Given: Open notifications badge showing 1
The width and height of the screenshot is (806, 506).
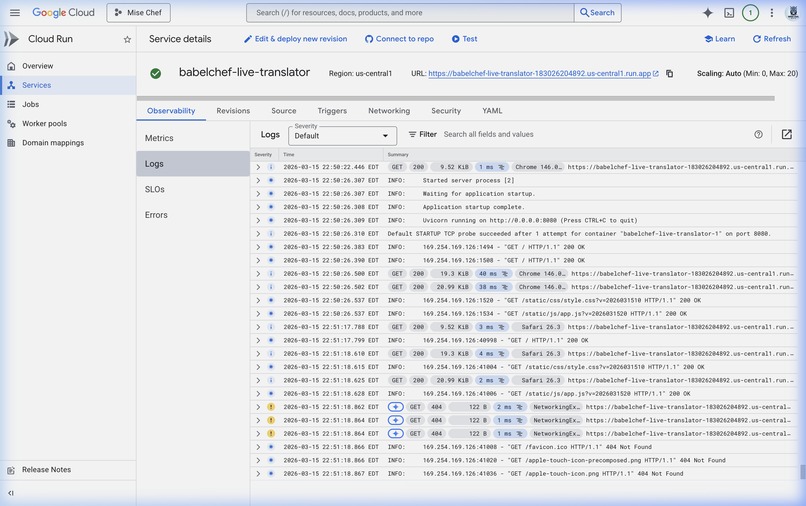Looking at the screenshot, I should coord(750,13).
